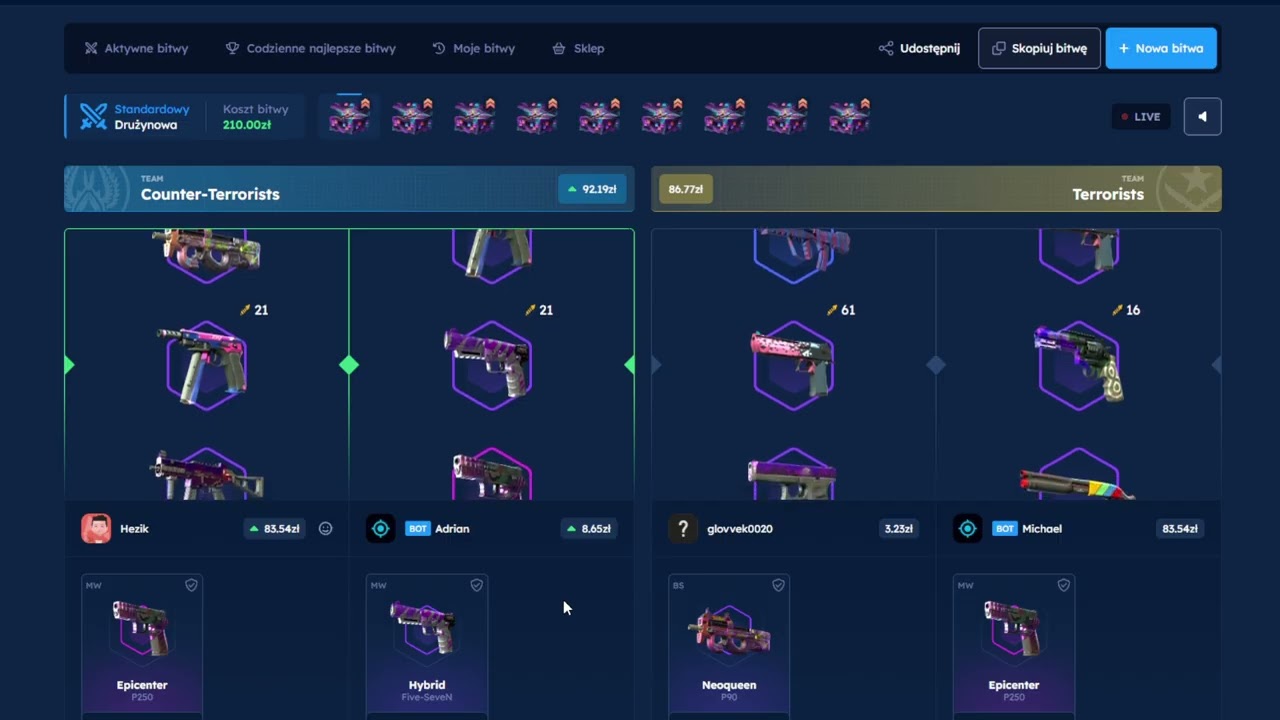
Task: Click Hezik's player avatar
Action: (96, 528)
